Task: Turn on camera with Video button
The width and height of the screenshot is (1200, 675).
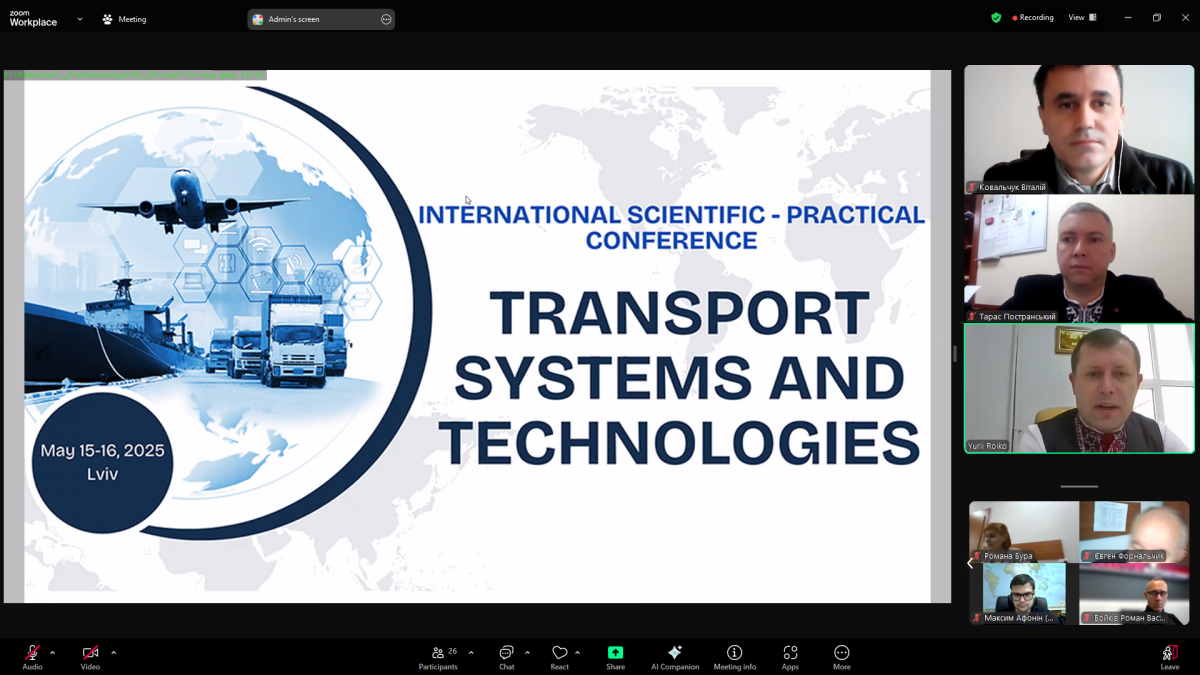Action: point(90,657)
